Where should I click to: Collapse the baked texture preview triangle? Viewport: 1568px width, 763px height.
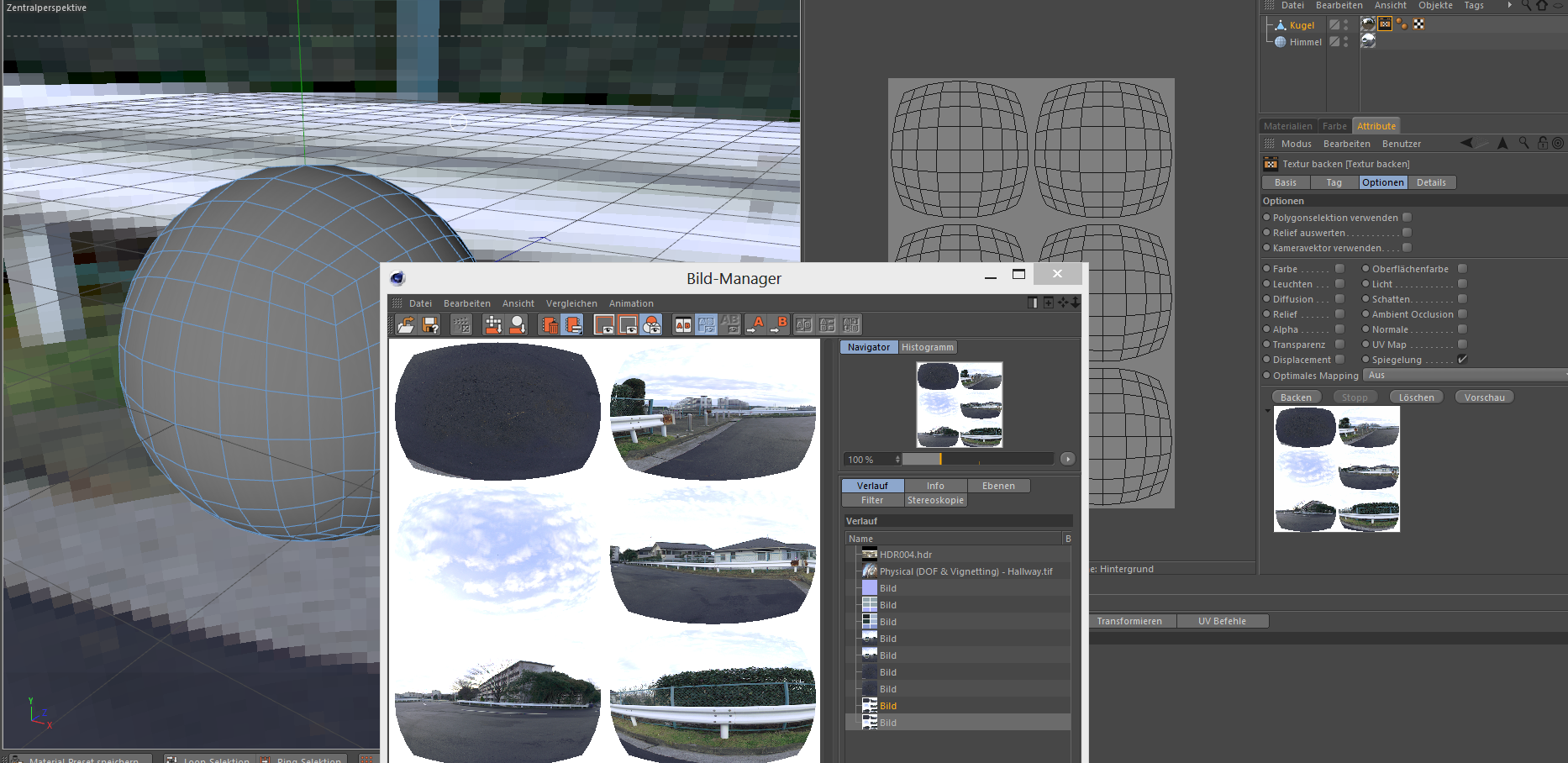1267,411
